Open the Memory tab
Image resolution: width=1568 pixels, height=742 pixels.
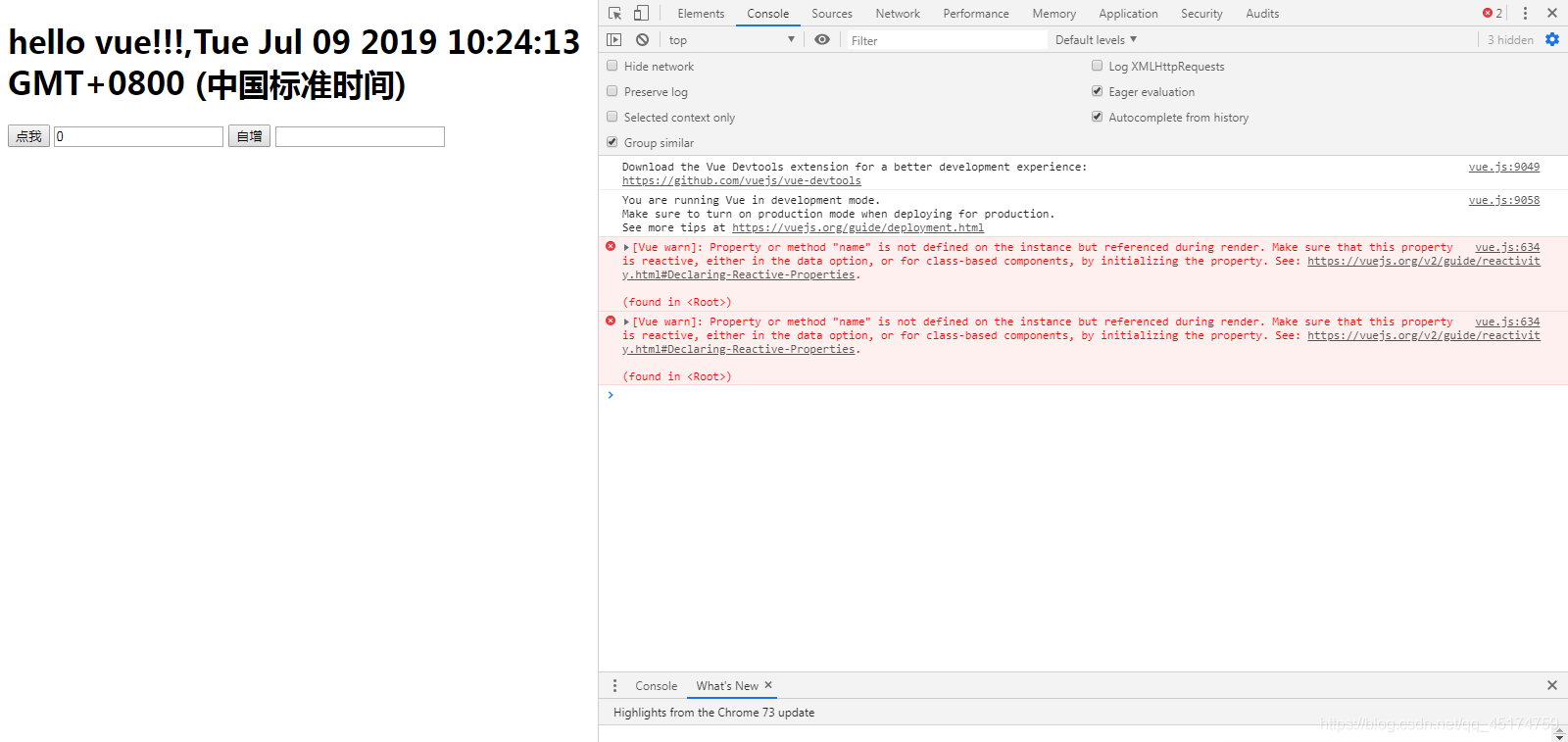coord(1053,14)
